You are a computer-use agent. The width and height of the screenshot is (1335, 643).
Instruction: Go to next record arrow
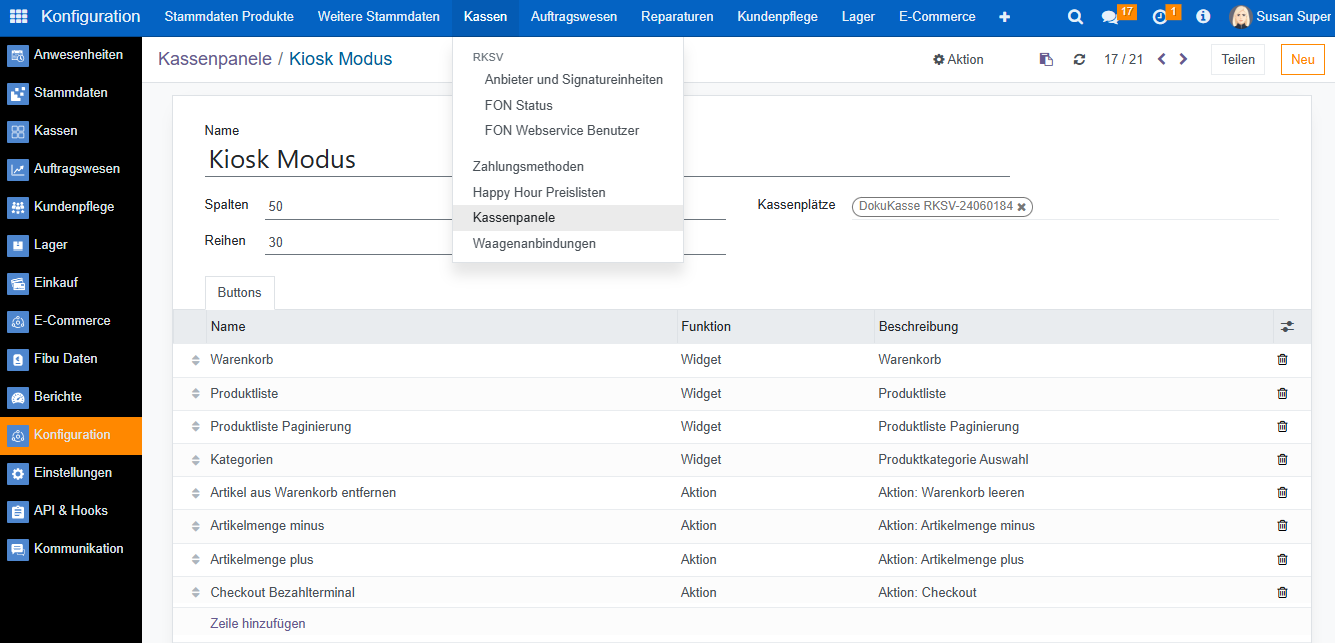(1184, 60)
